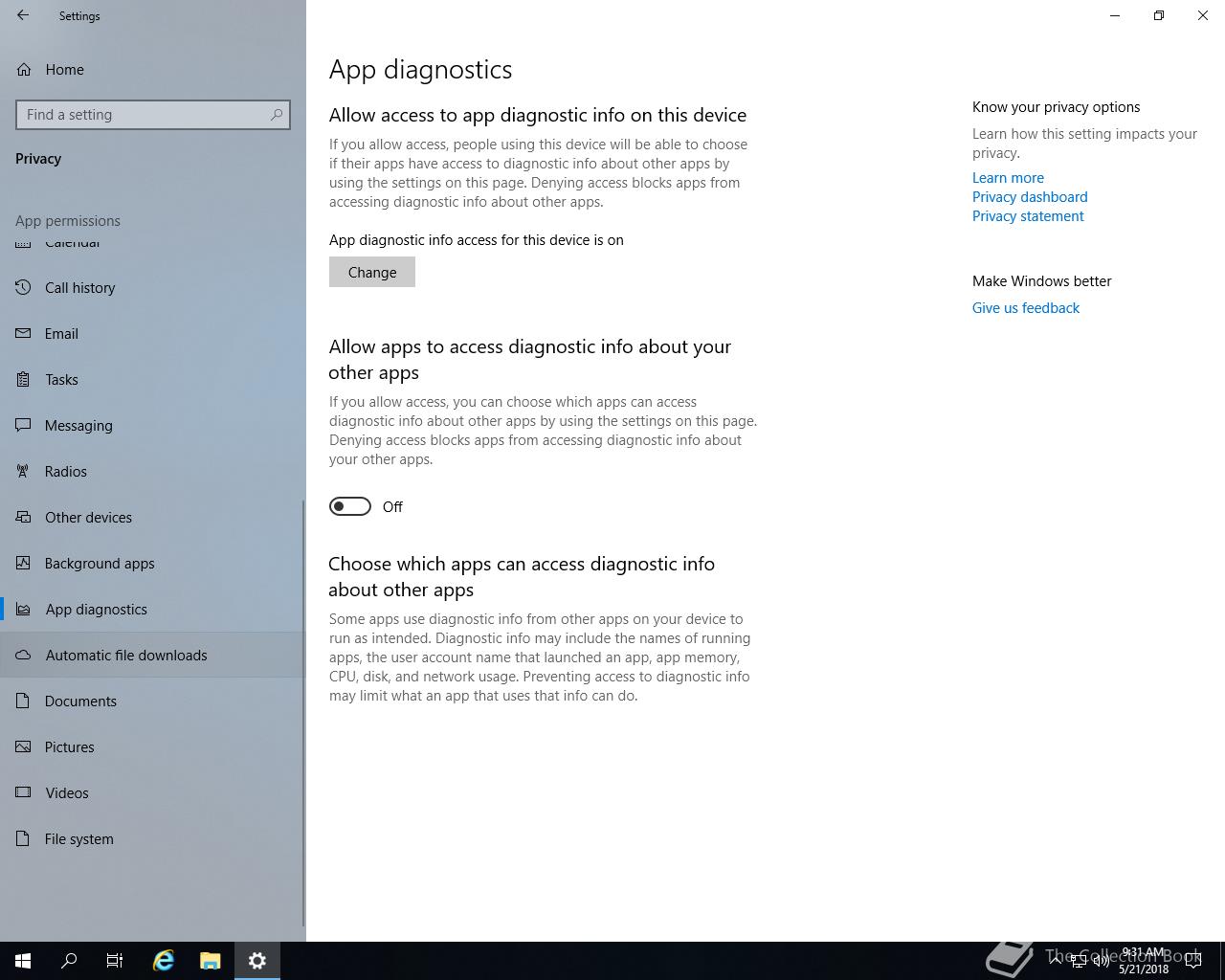Open Home settings page

(153, 69)
